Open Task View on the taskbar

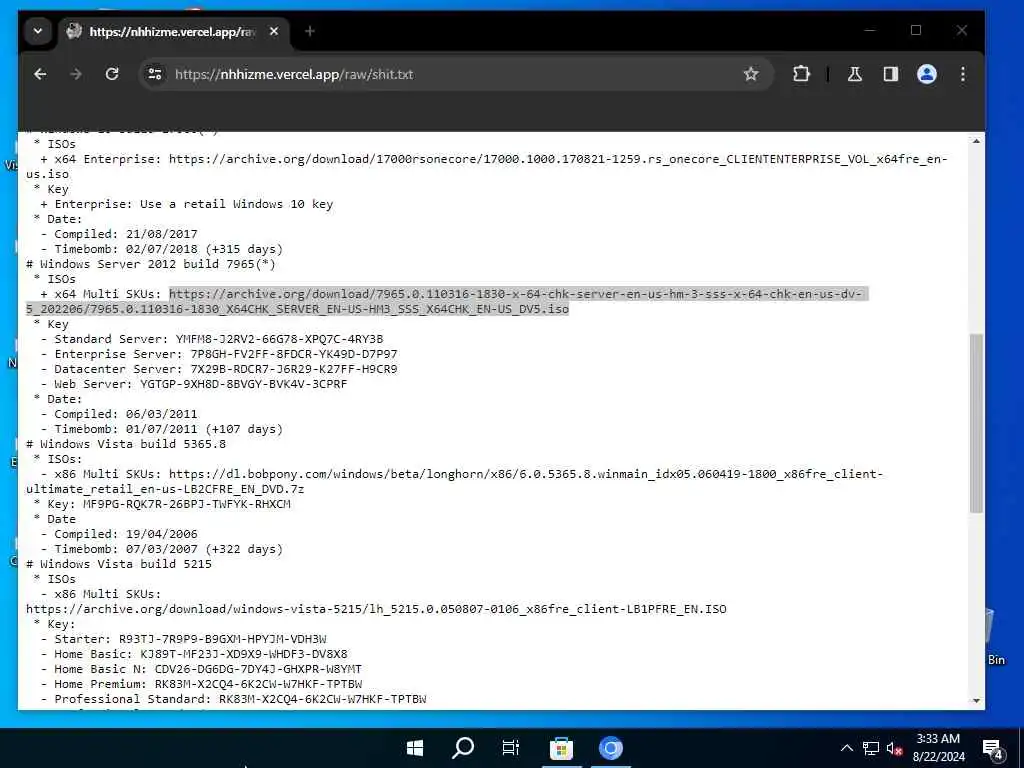click(511, 748)
